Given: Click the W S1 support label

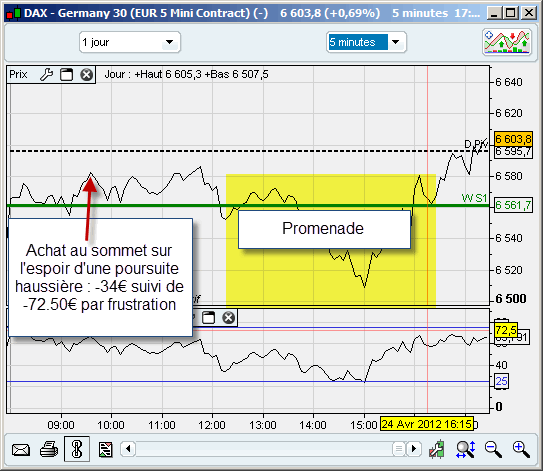Looking at the screenshot, I should coord(474,198).
